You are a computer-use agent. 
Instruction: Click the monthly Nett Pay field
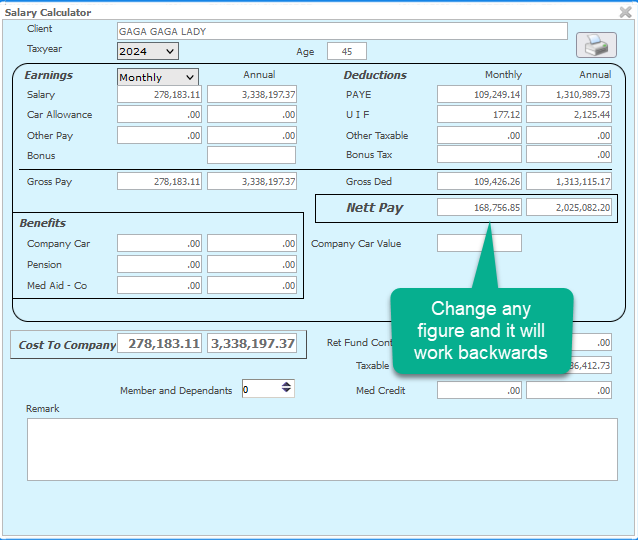click(479, 208)
